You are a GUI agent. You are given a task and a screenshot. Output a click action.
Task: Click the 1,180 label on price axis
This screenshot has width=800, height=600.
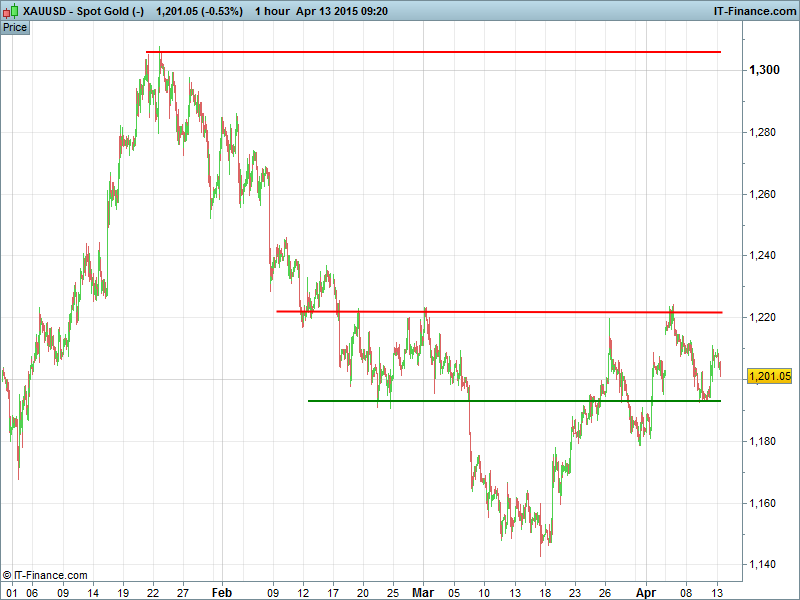point(763,441)
